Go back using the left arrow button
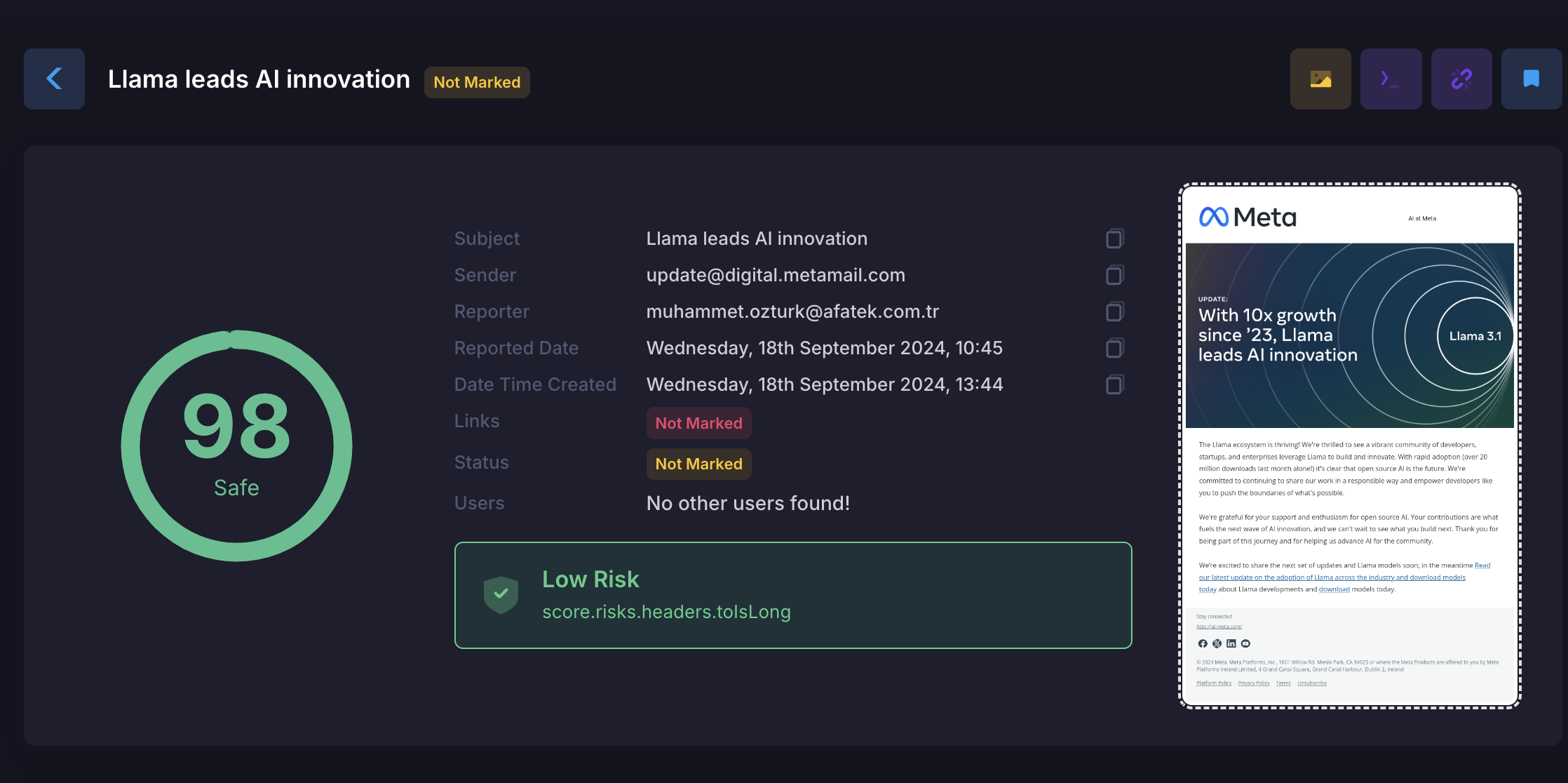This screenshot has width=1568, height=783. [x=54, y=79]
